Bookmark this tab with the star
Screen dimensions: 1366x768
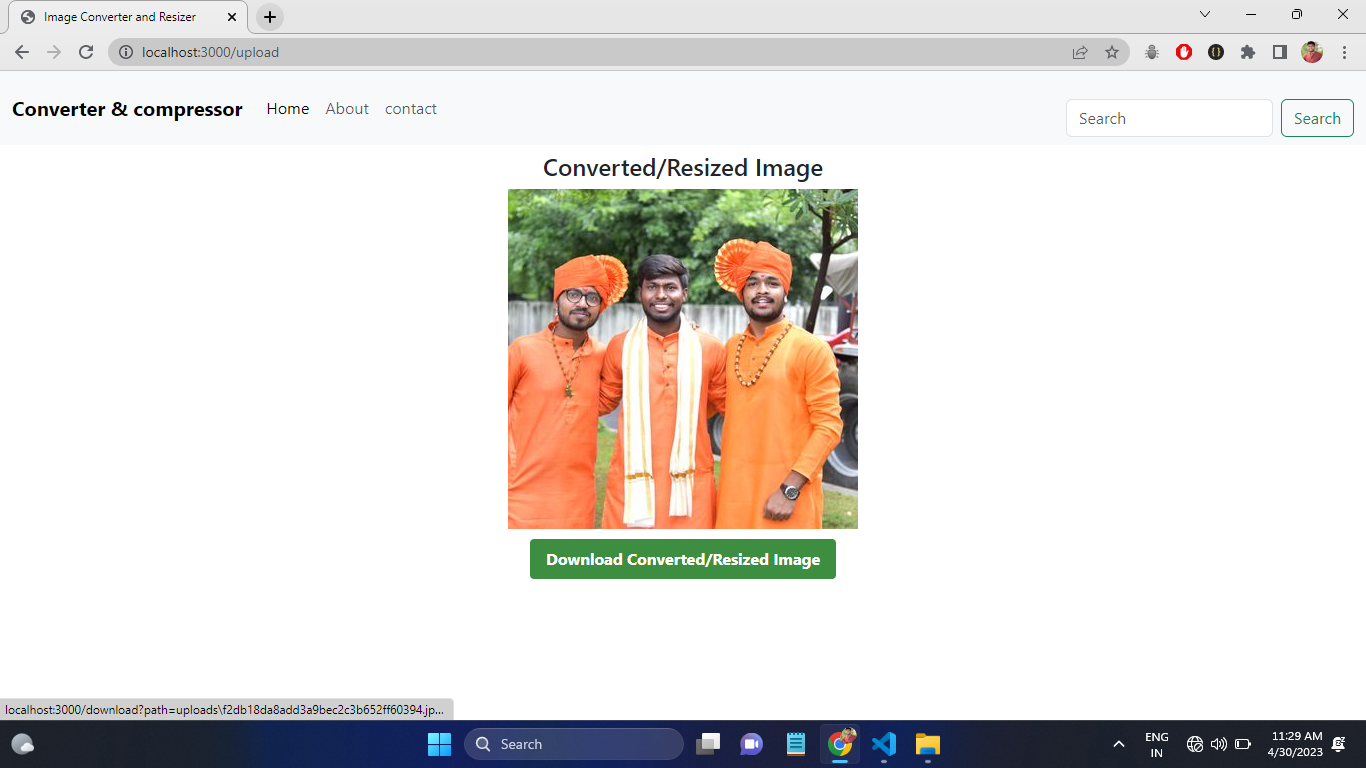1112,52
